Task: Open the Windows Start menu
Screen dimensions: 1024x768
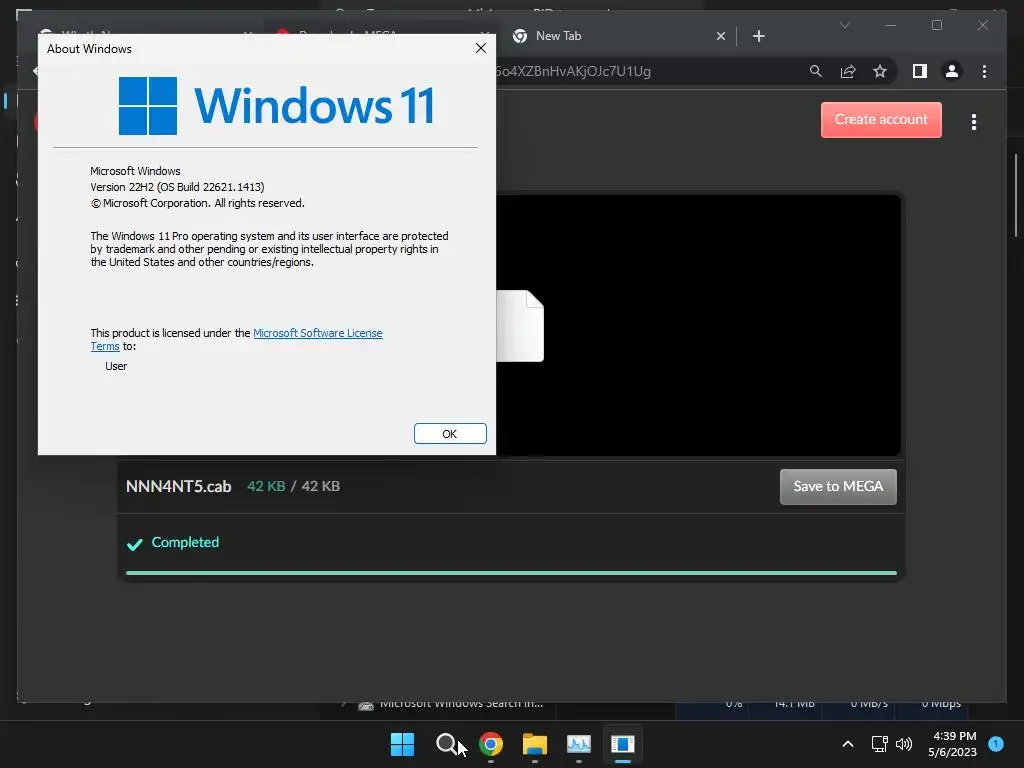Action: tap(402, 744)
